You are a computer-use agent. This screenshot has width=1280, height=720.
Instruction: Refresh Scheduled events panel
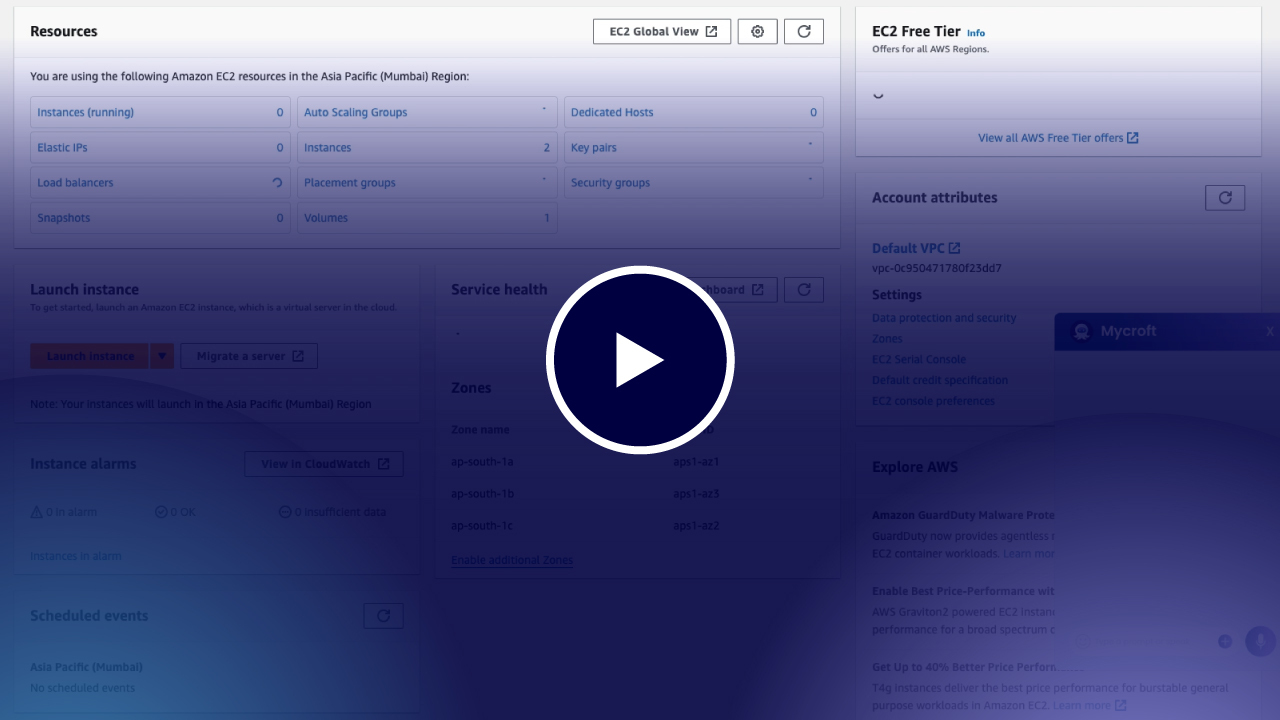[383, 616]
